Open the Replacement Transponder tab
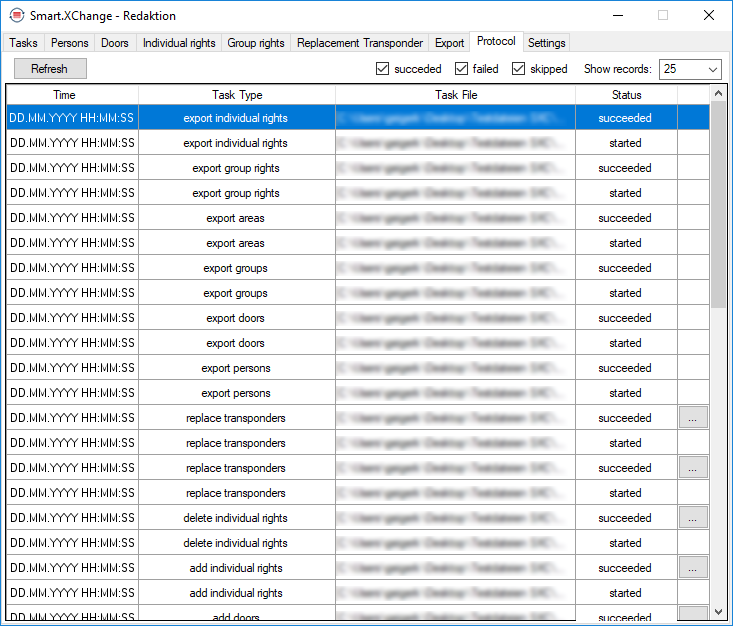The height and width of the screenshot is (626, 733). (x=360, y=43)
